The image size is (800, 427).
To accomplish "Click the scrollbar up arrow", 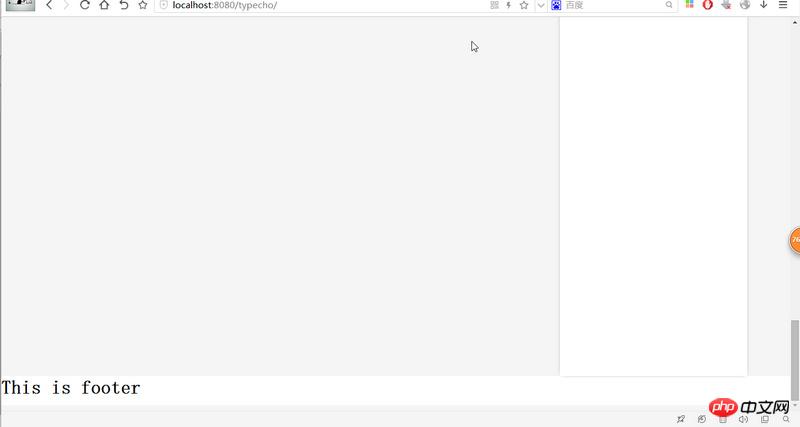I will 794,22.
